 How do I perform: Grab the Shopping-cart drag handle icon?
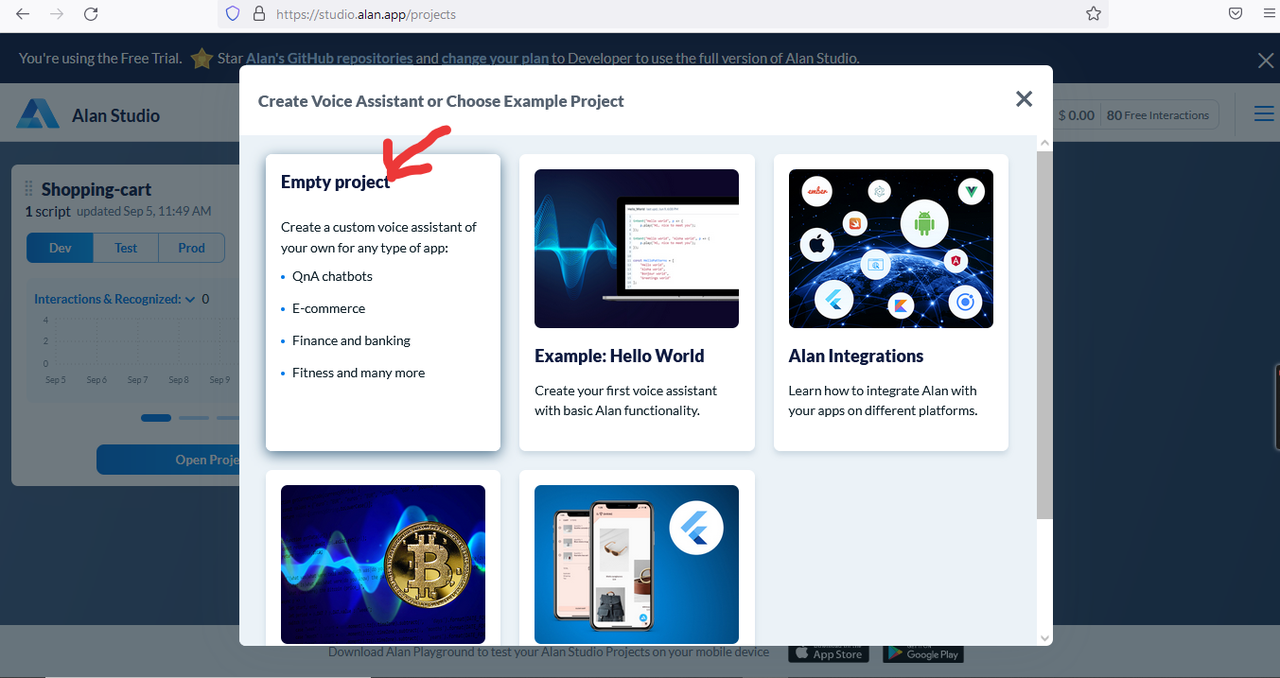coord(29,189)
